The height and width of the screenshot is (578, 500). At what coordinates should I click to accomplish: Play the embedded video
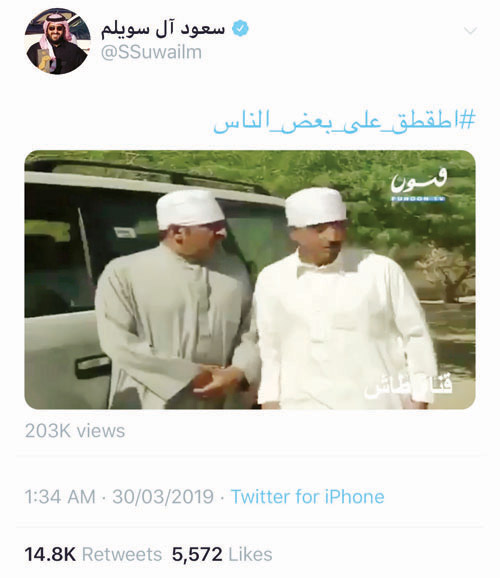pos(250,280)
